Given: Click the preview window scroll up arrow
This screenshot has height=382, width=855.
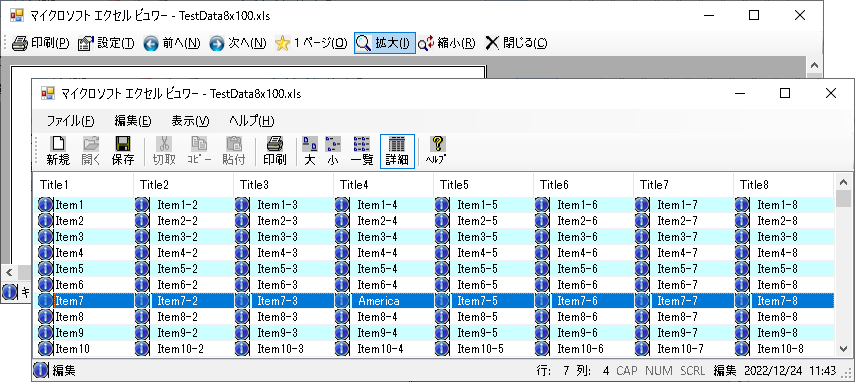Looking at the screenshot, I should (814, 65).
